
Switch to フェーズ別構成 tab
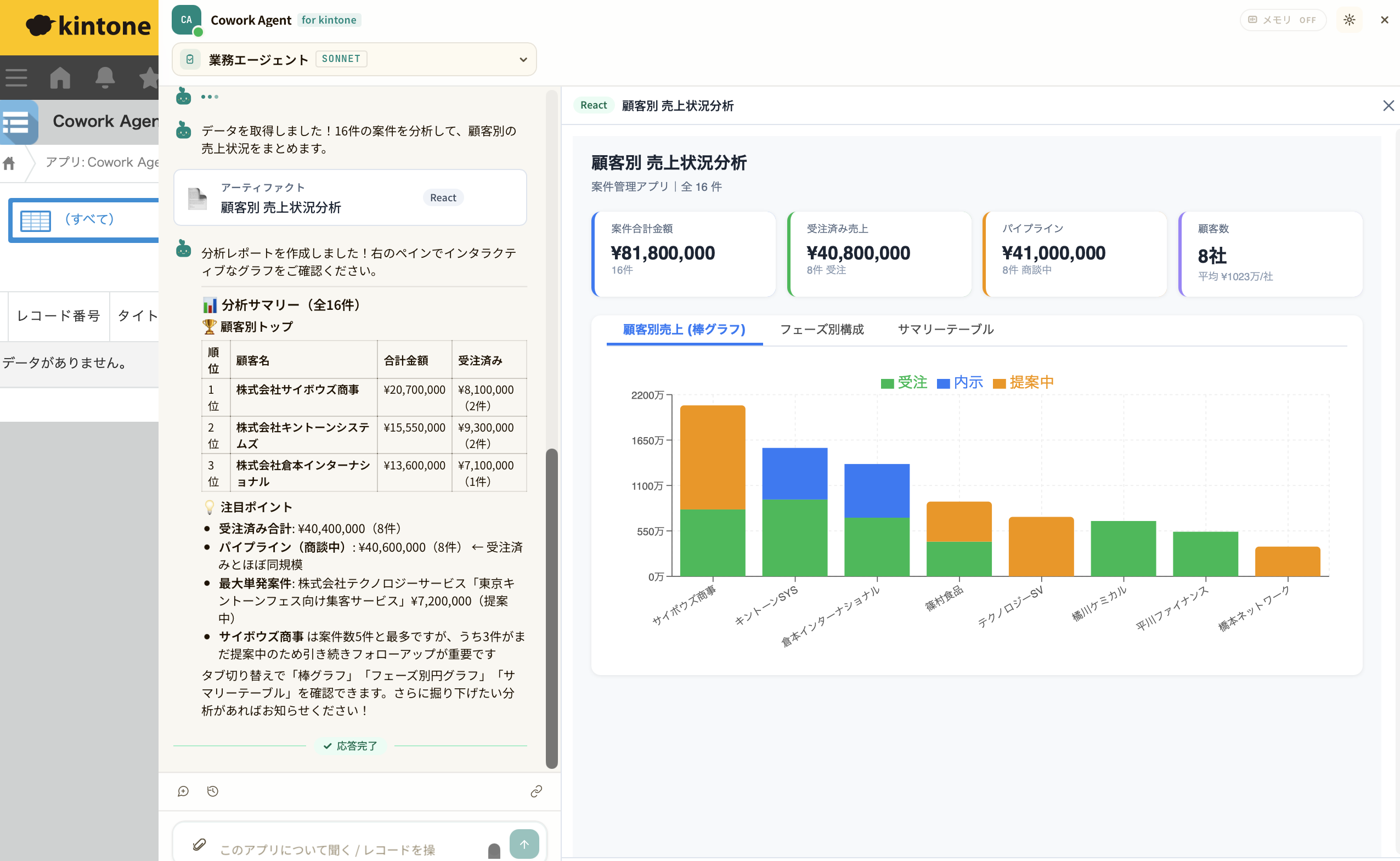tap(821, 330)
